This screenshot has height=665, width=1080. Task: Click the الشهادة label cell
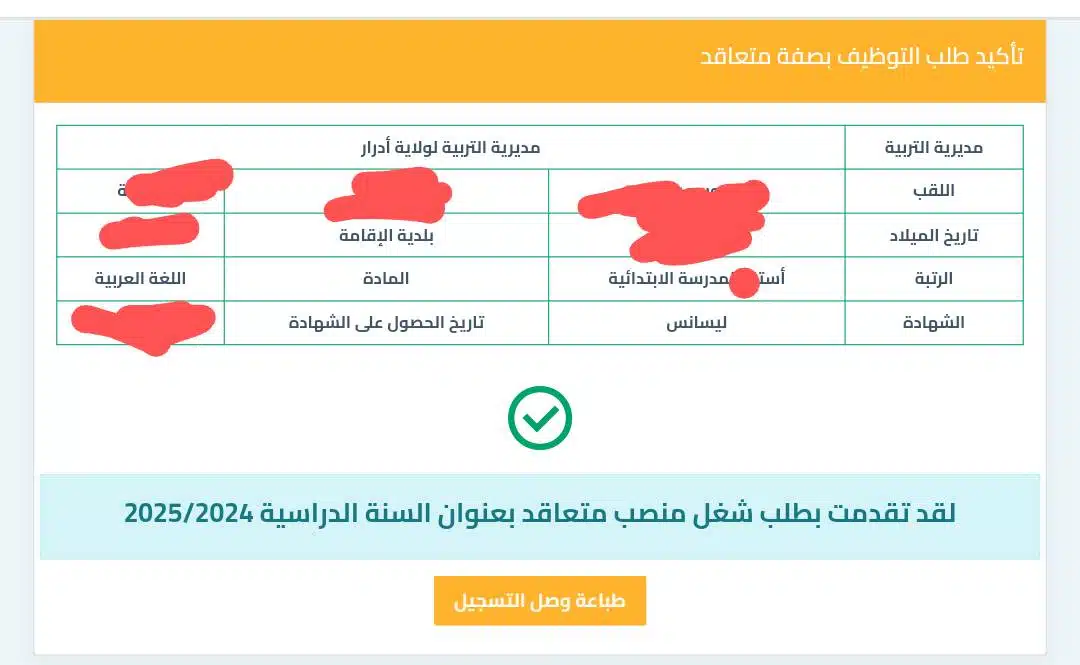click(934, 323)
